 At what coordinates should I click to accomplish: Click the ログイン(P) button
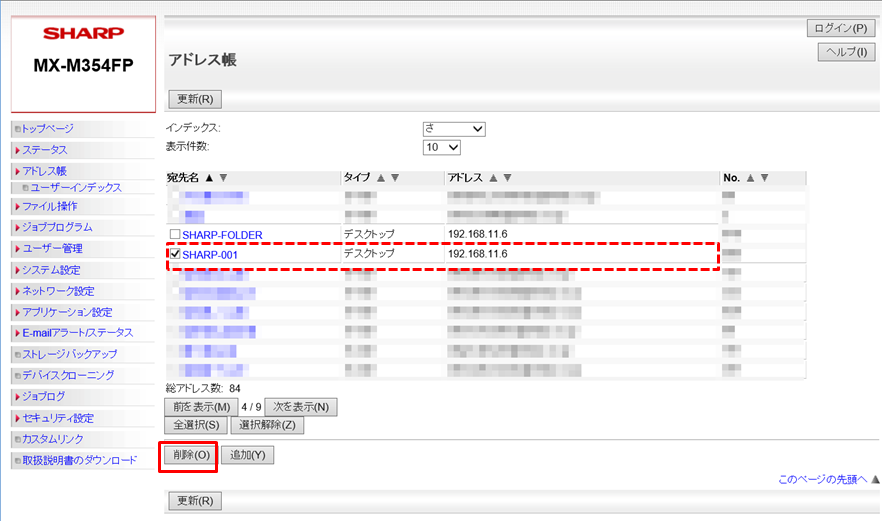click(x=841, y=28)
